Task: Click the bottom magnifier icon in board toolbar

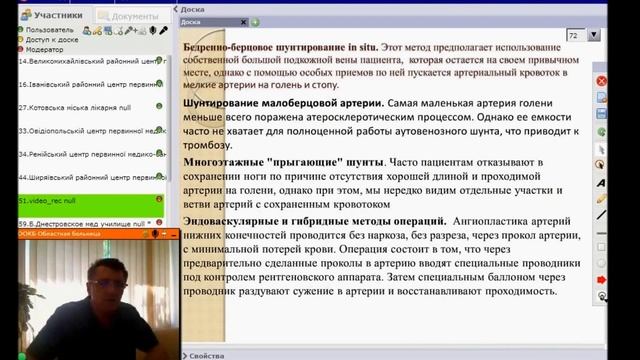Action: tap(602, 296)
